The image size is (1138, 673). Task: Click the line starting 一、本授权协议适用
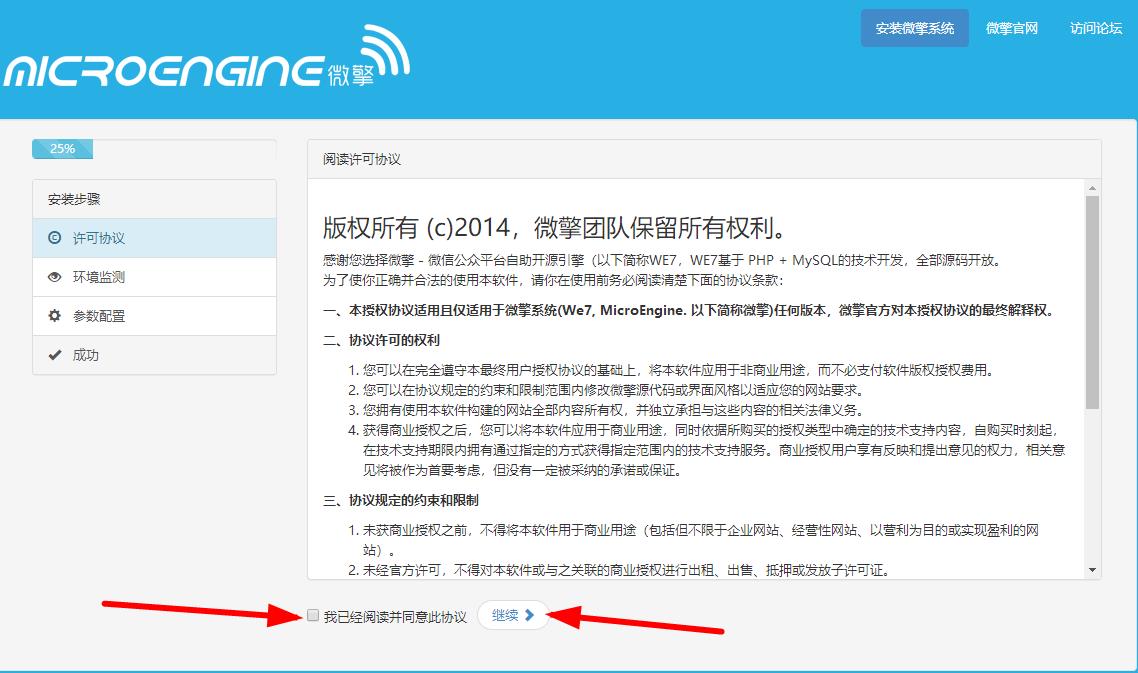[689, 310]
